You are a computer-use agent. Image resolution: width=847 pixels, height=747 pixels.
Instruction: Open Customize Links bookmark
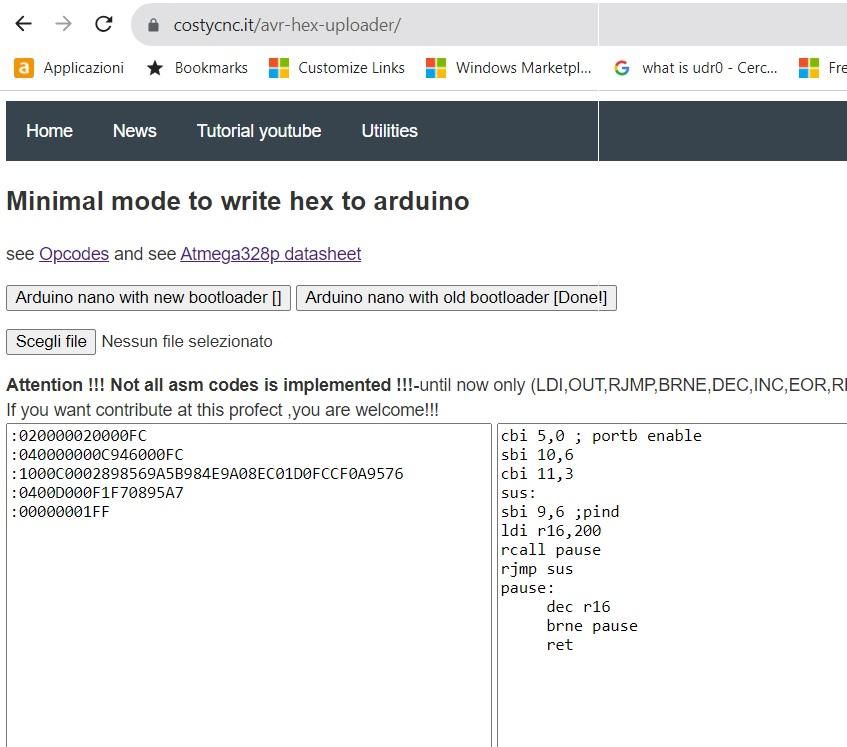[337, 68]
